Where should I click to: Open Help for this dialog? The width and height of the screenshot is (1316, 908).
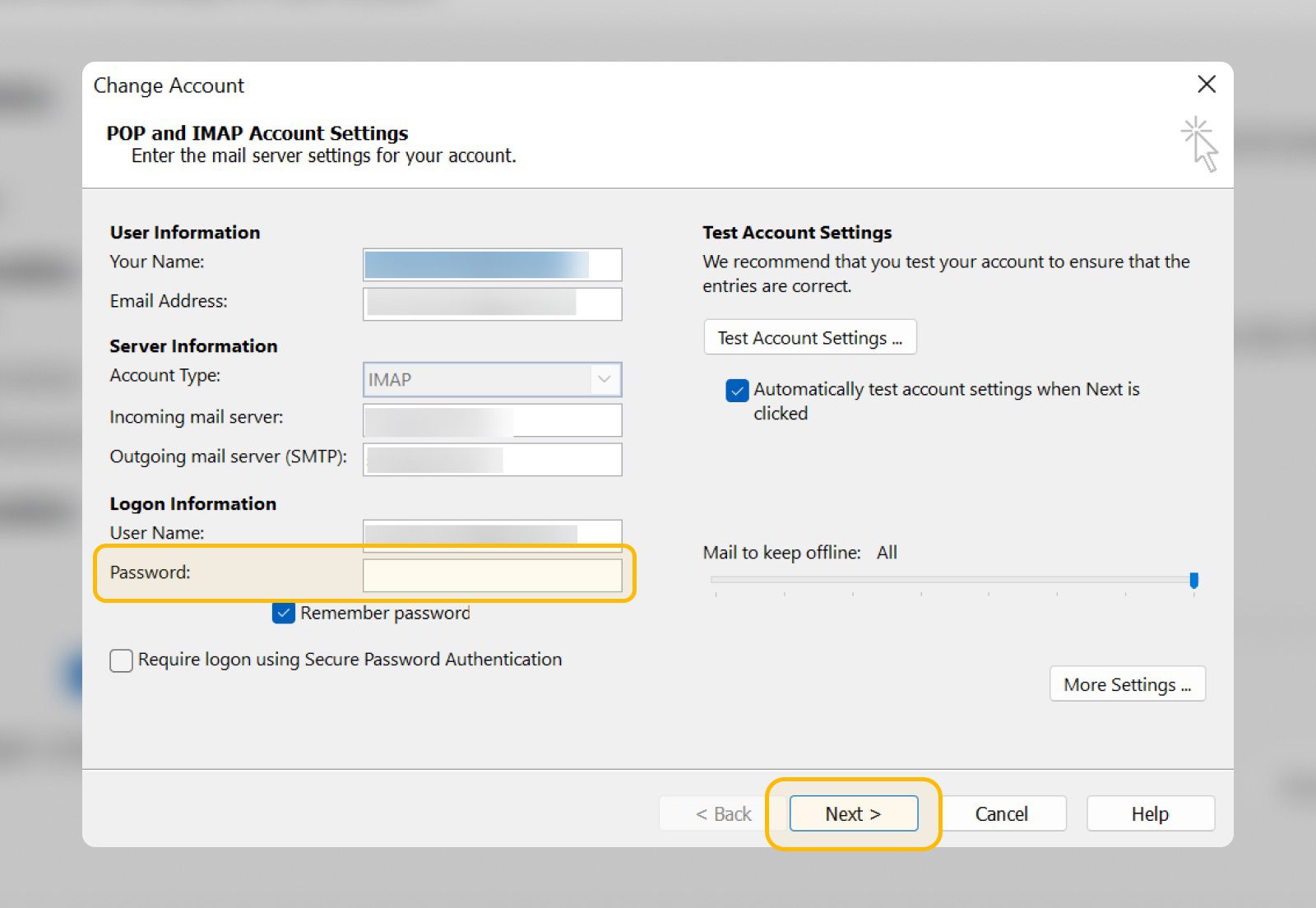pos(1149,813)
